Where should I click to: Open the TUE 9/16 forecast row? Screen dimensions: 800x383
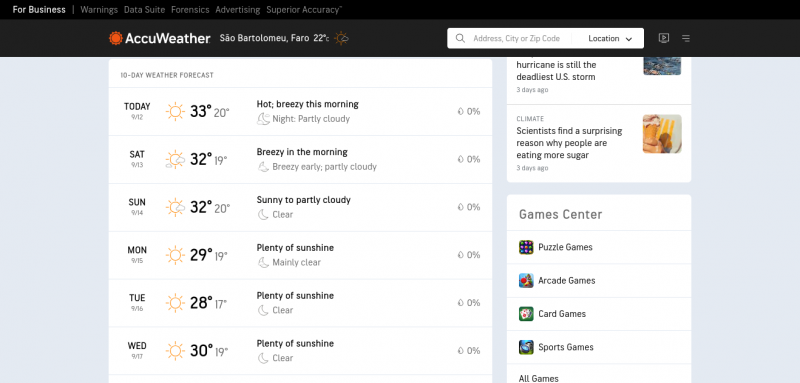(x=300, y=303)
